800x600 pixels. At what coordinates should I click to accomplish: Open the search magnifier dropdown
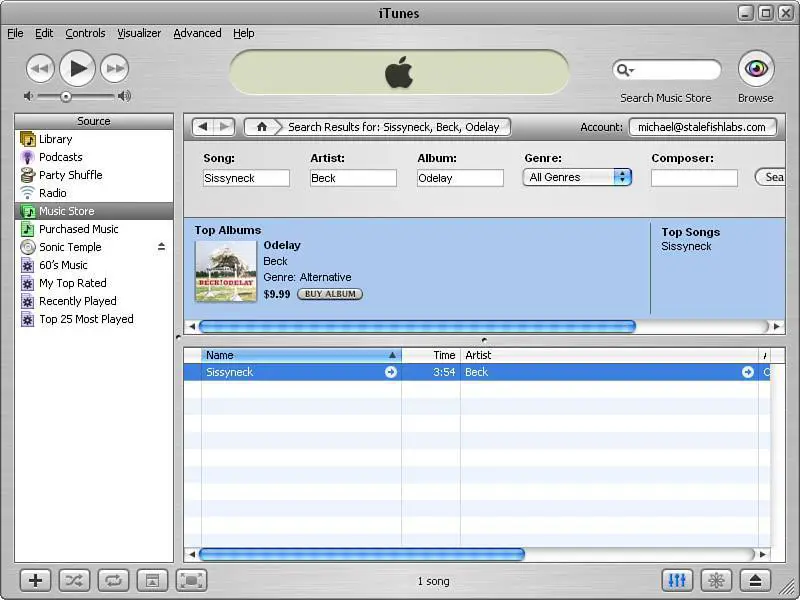click(x=624, y=70)
